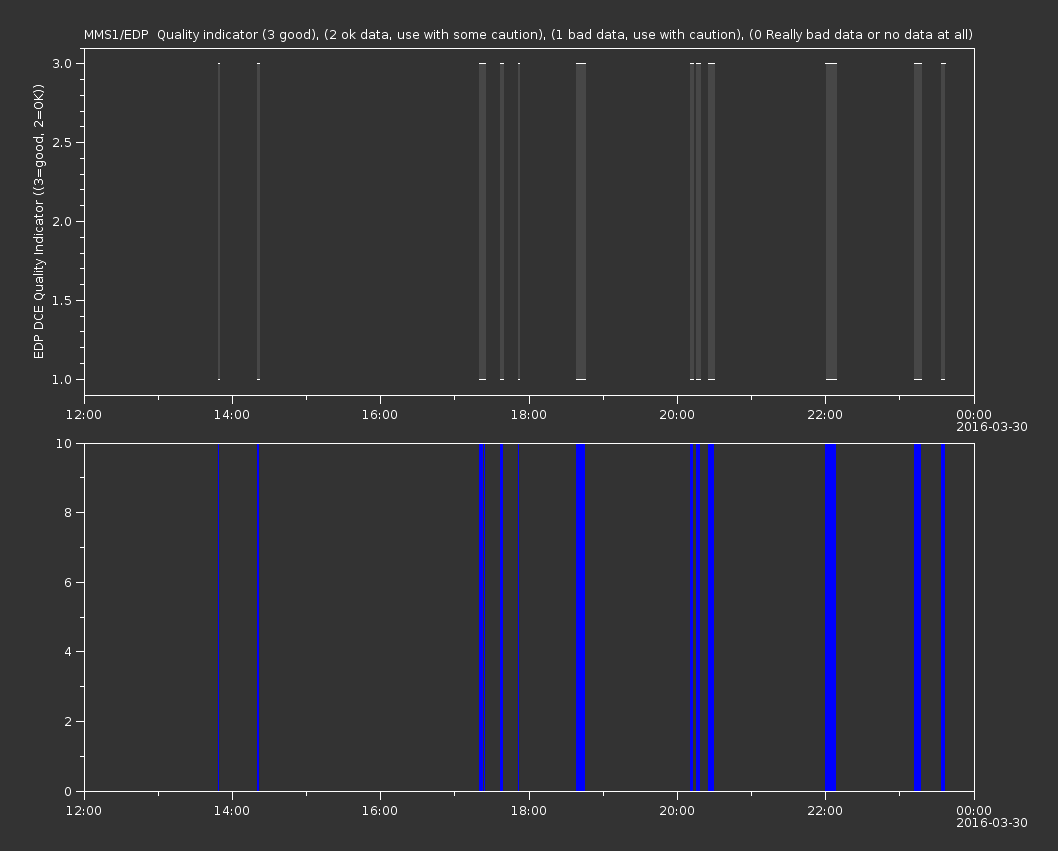Viewport: 1058px width, 851px height.
Task: Click the blue bar near 23:15
Action: pos(918,617)
